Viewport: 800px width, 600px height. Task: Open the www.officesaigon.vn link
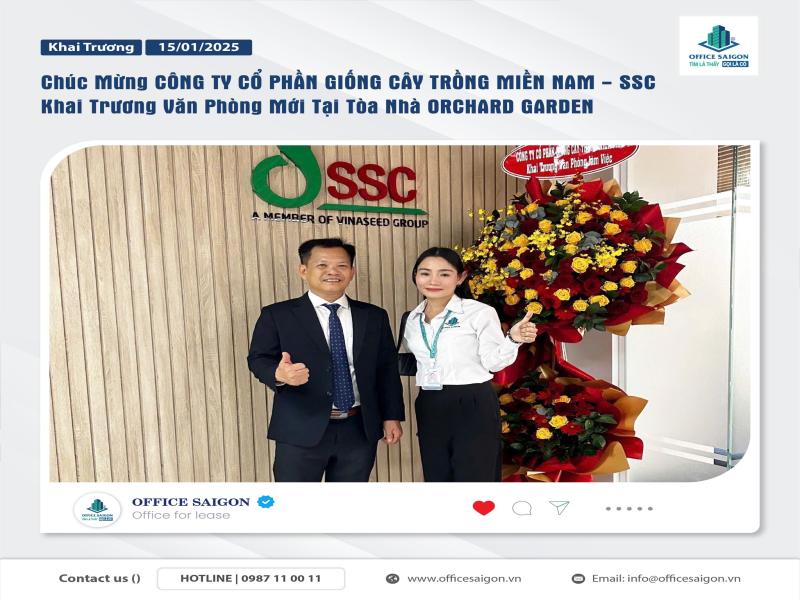click(464, 579)
